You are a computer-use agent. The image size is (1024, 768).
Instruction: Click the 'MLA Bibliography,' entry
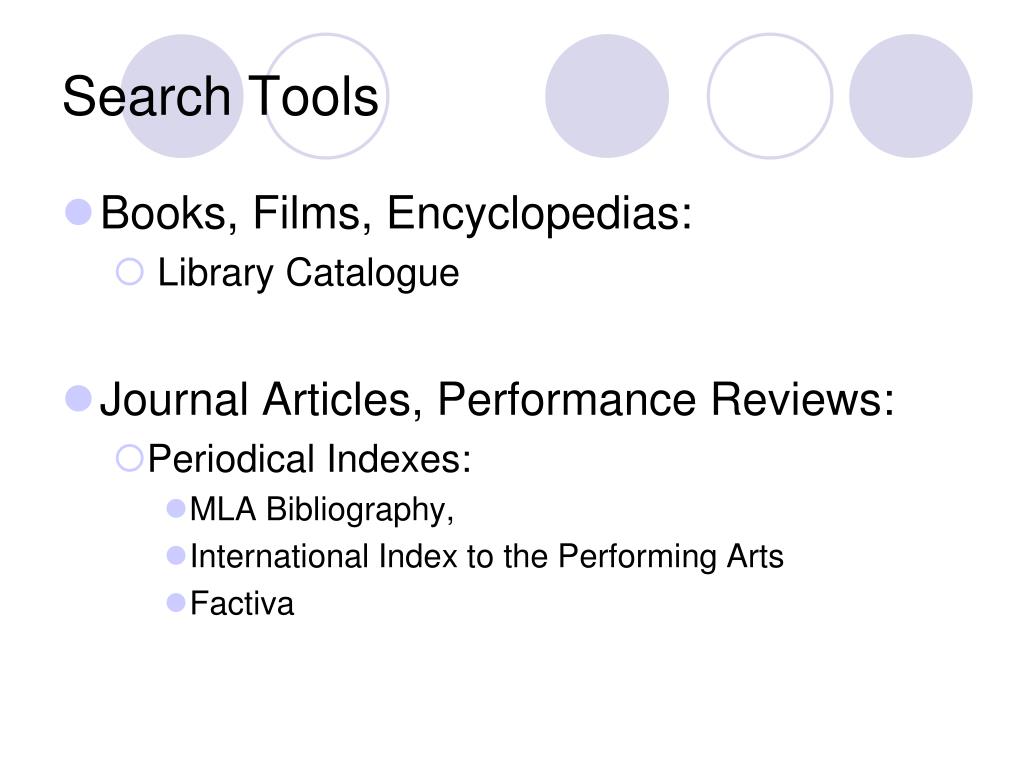click(x=322, y=510)
